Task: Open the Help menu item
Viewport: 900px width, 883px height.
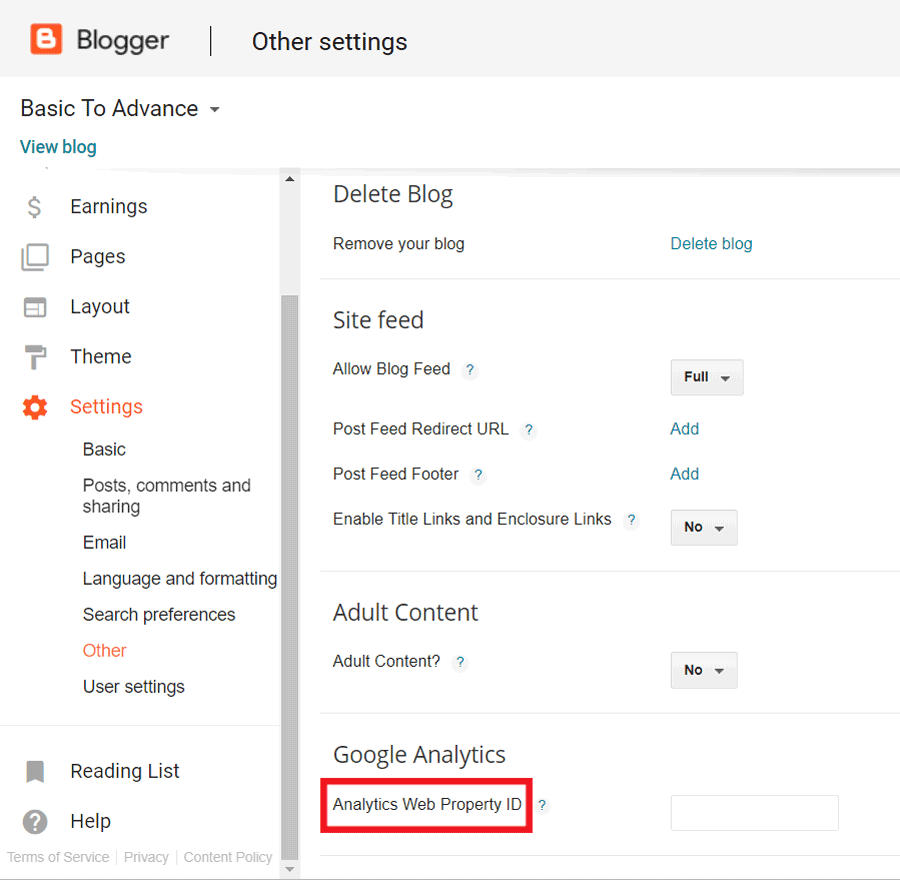Action: click(90, 821)
